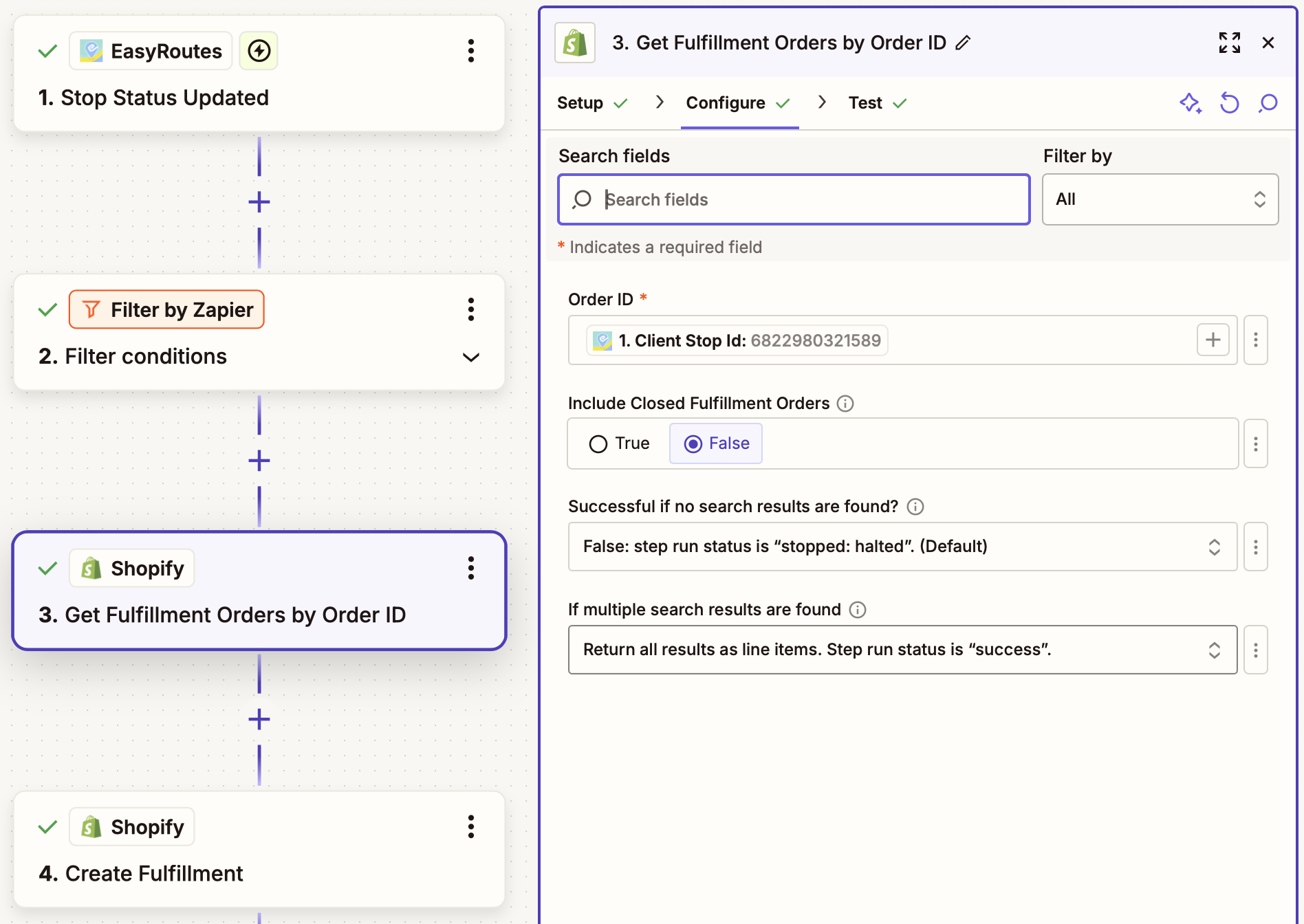Add a step between Filter and Shopify step 3

coord(259,461)
